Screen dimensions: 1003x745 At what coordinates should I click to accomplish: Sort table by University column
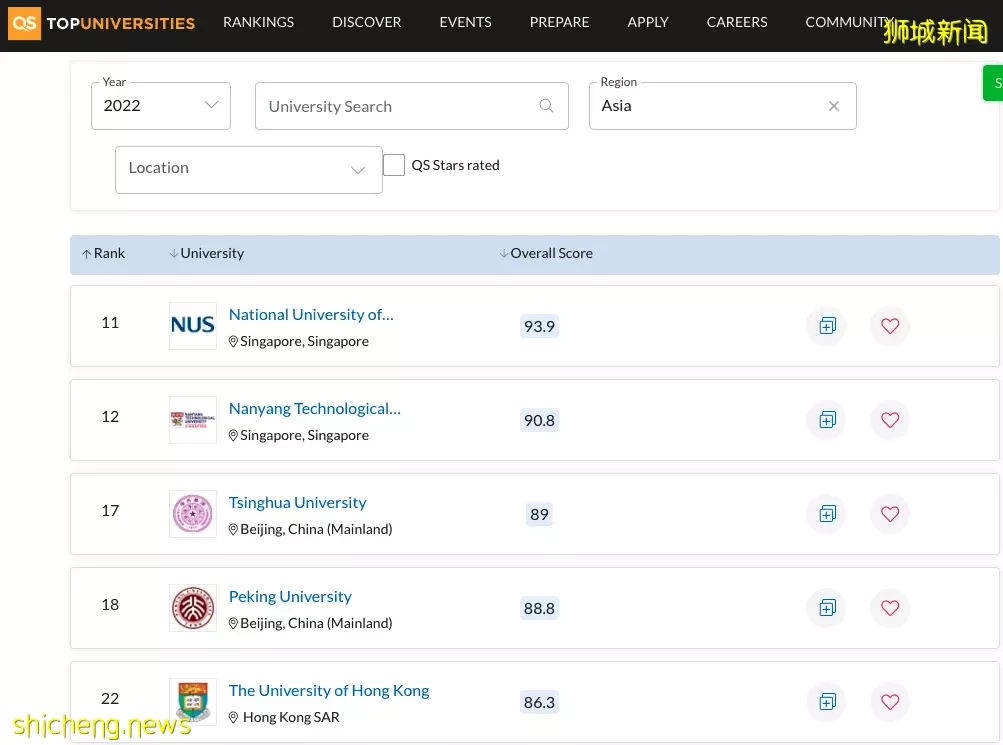[x=207, y=254]
